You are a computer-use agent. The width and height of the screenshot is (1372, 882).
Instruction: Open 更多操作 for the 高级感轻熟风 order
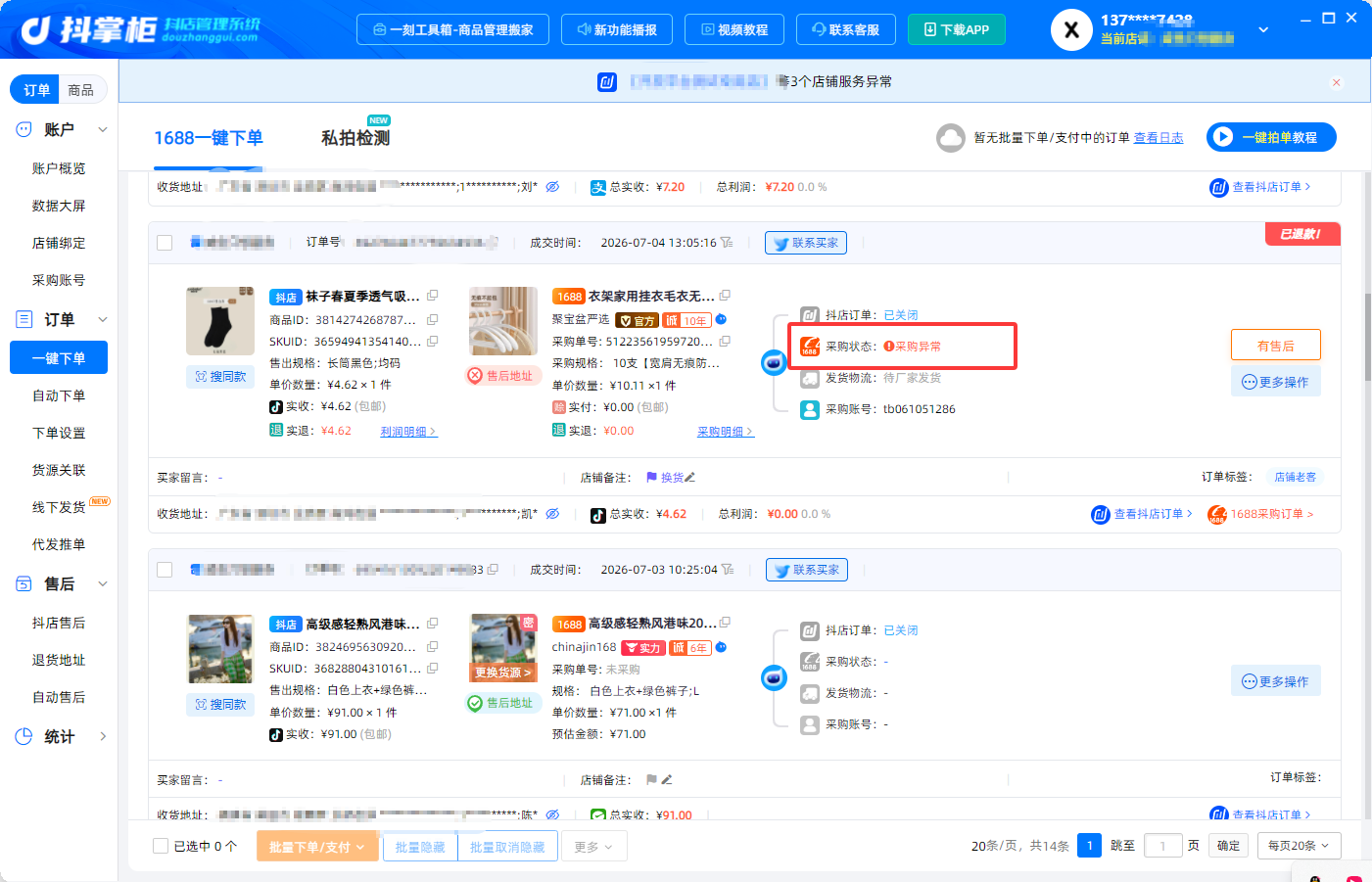tap(1275, 681)
